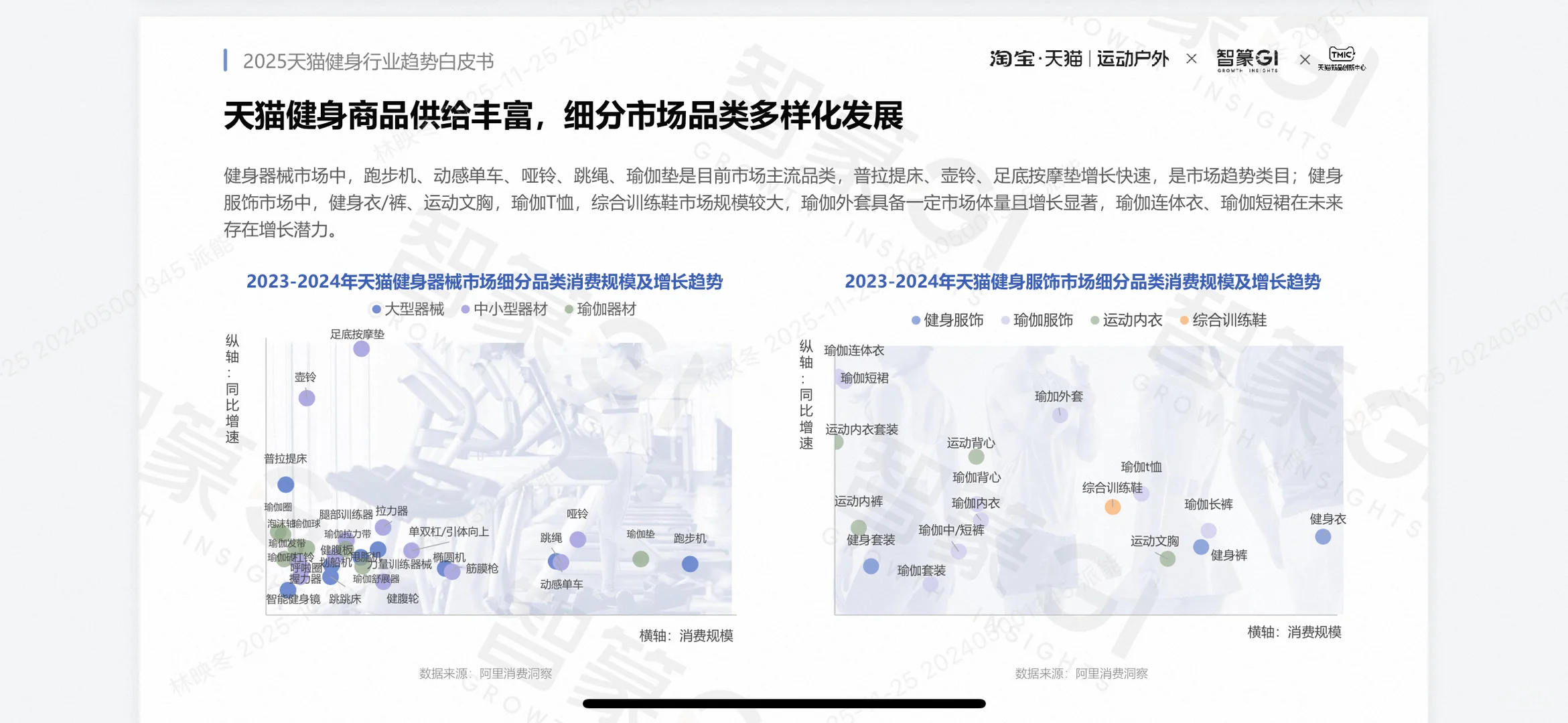Tap the 瑜伽套装 label
Image resolution: width=1568 pixels, height=723 pixels.
[921, 570]
